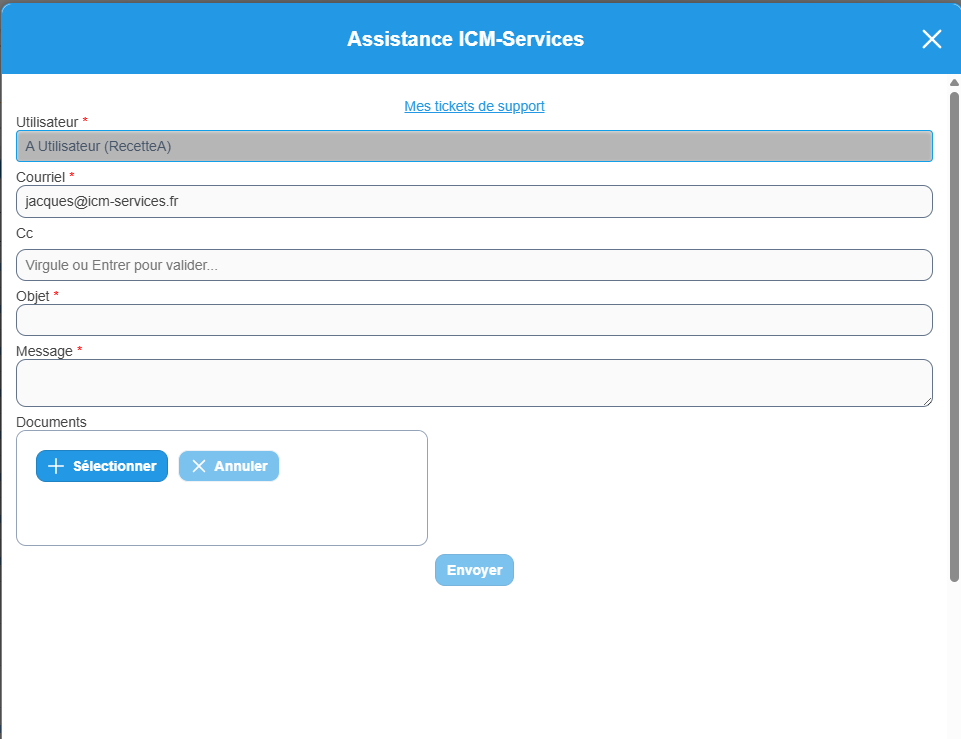961x739 pixels.
Task: Click the Message area resize grip
Action: 928,402
